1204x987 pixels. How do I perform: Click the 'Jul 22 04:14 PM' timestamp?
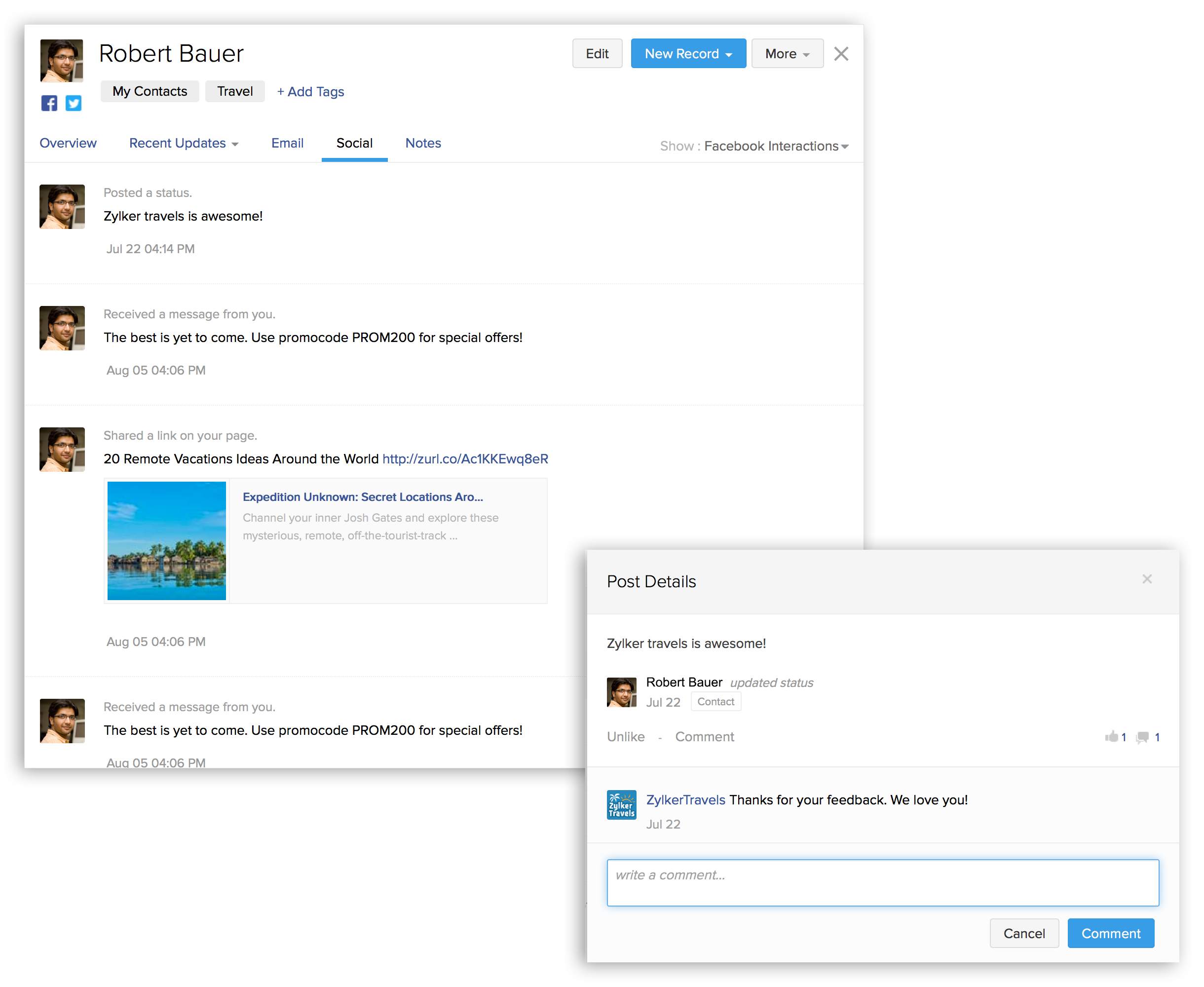(150, 249)
